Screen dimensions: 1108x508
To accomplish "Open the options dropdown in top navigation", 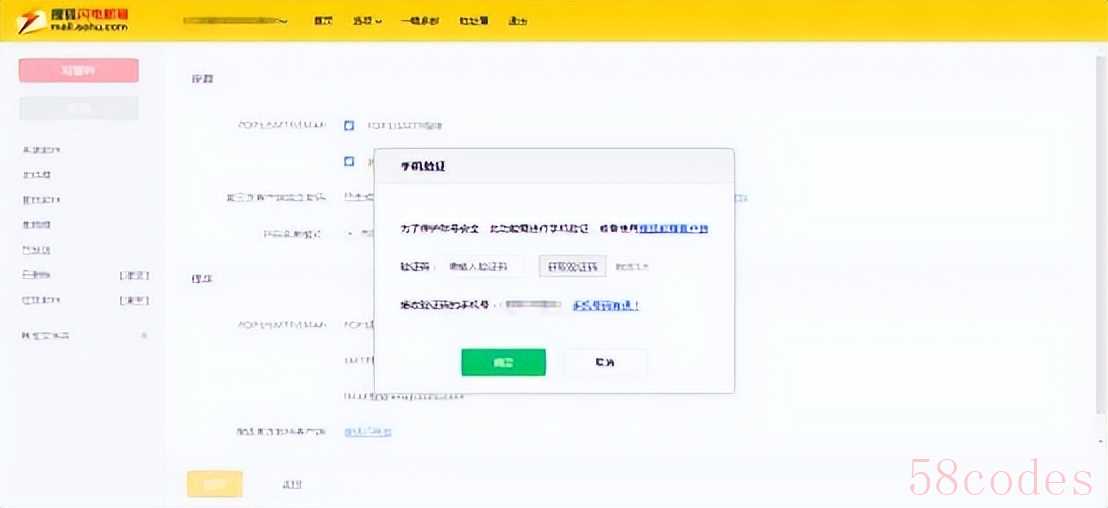I will tap(367, 21).
